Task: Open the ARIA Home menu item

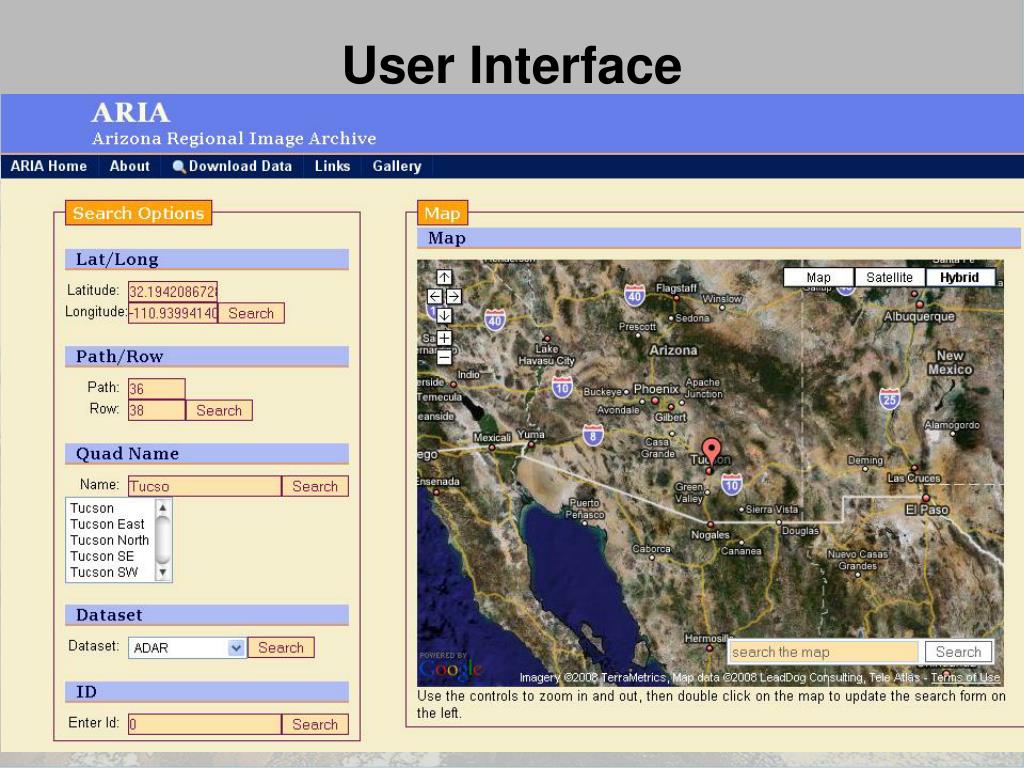Action: pyautogui.click(x=49, y=167)
